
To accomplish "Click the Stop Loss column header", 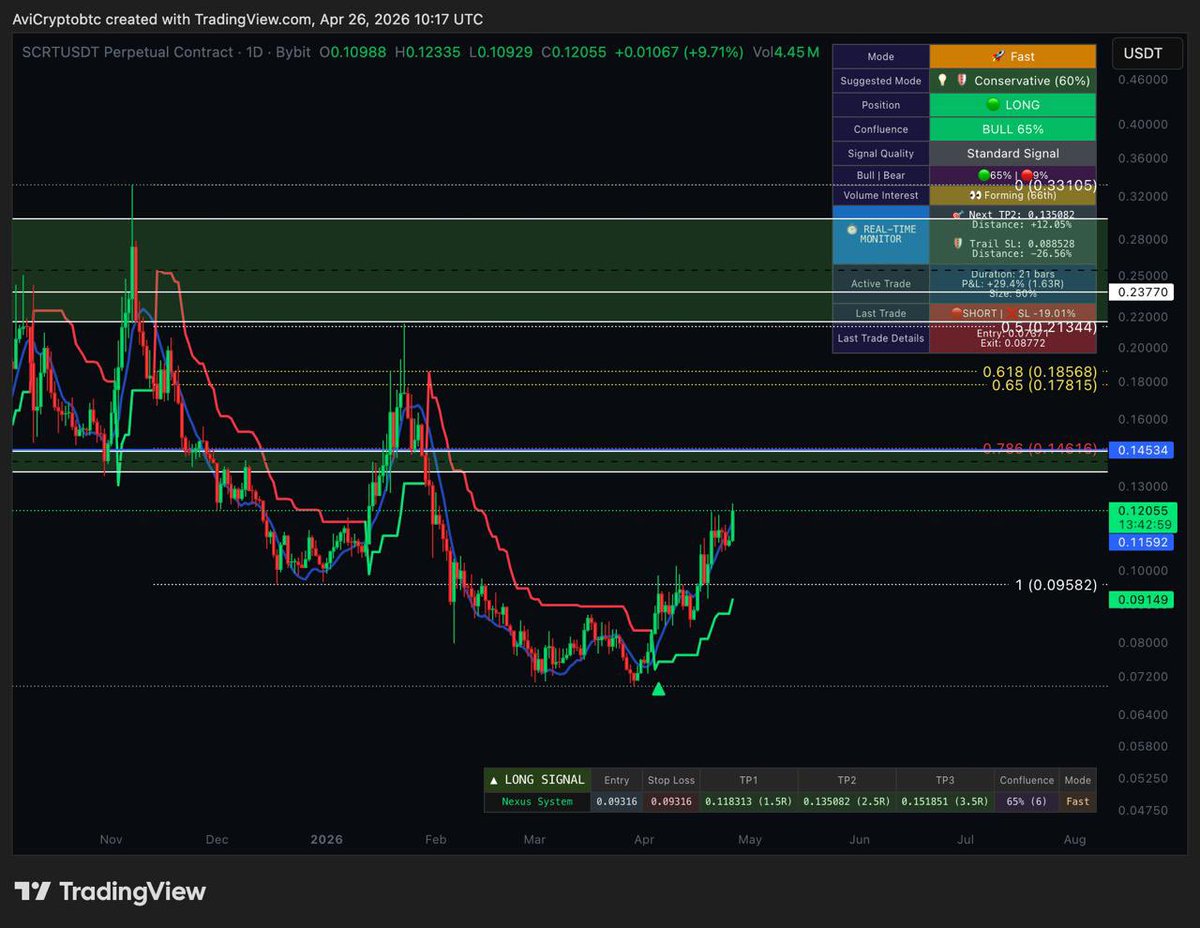I will 671,780.
